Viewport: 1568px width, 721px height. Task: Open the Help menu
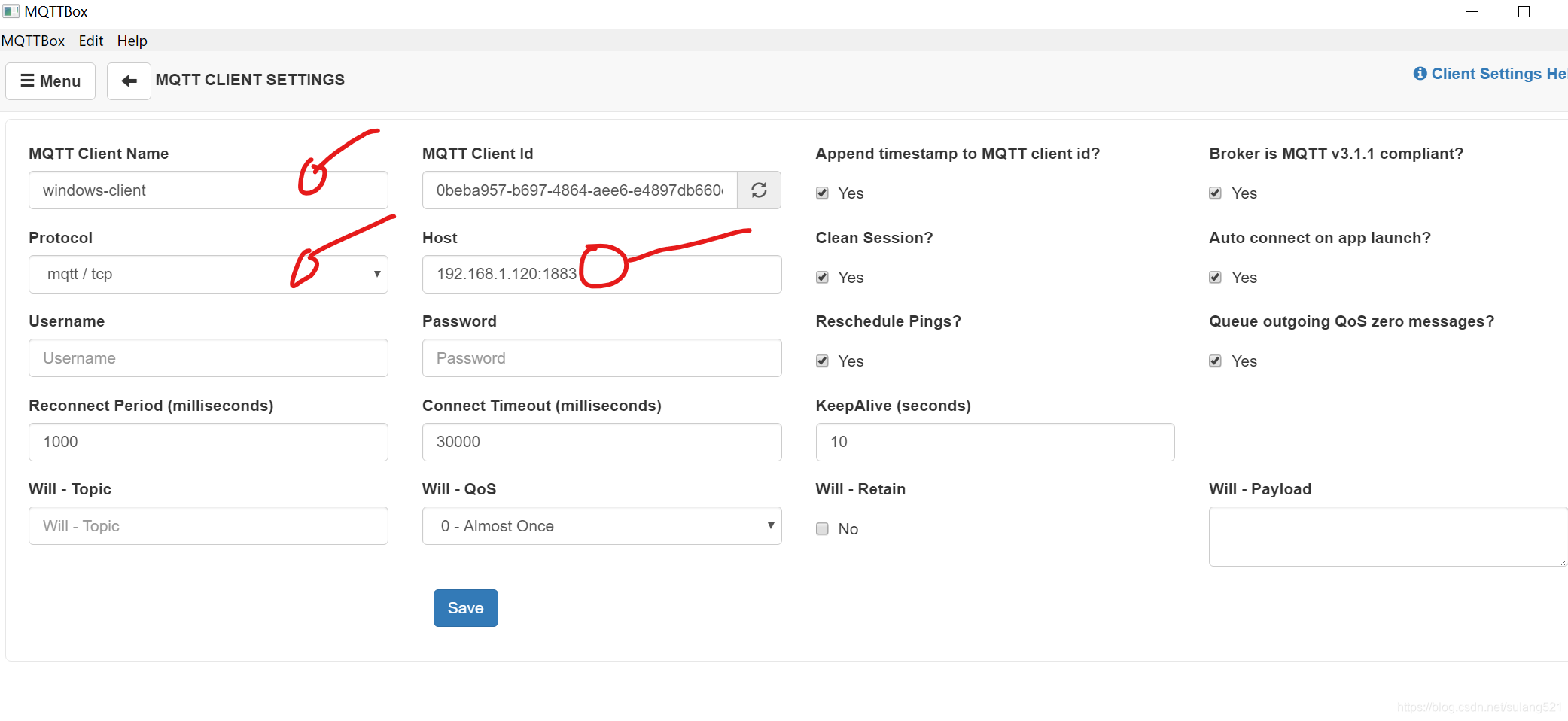click(132, 41)
